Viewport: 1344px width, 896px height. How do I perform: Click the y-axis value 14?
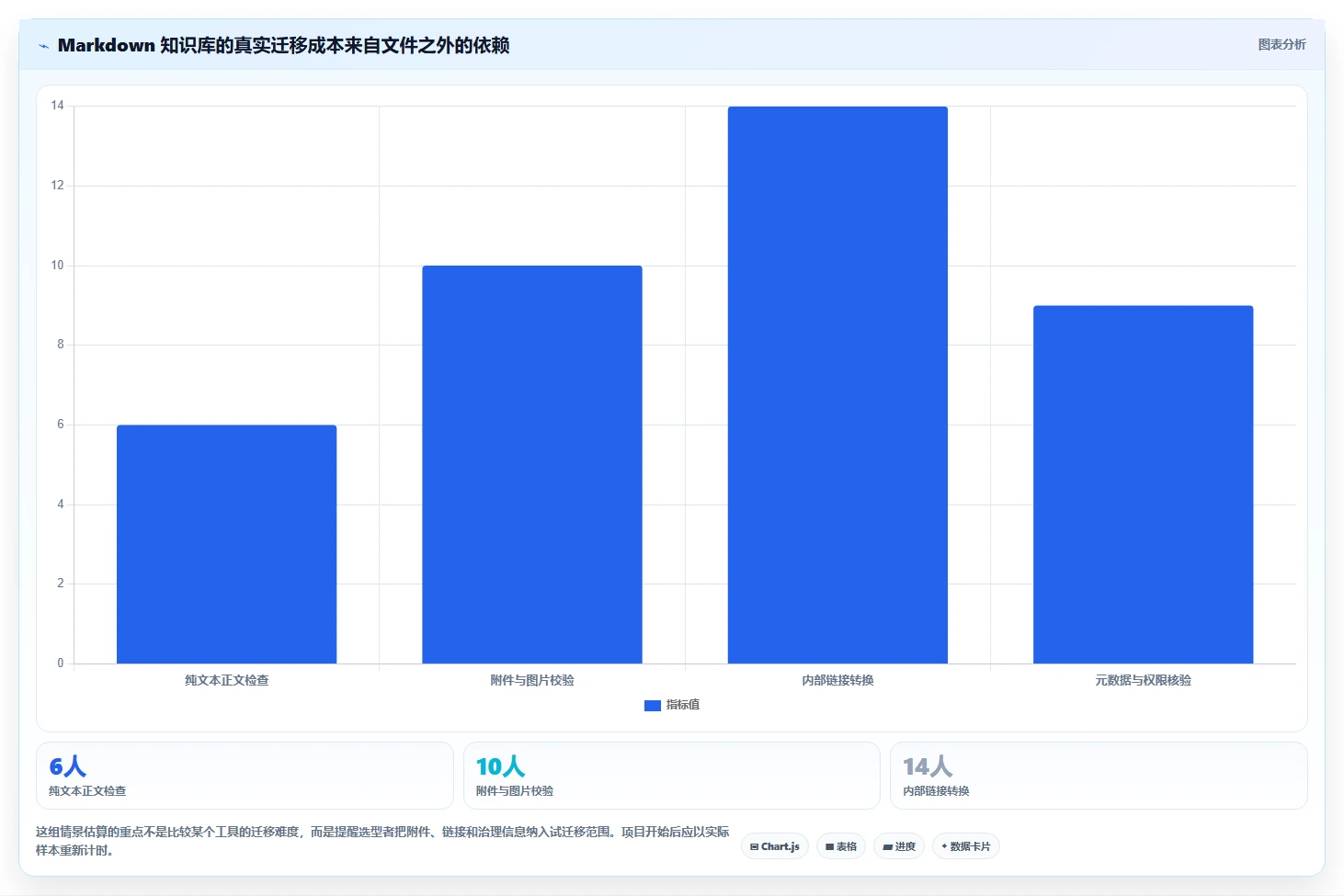58,106
